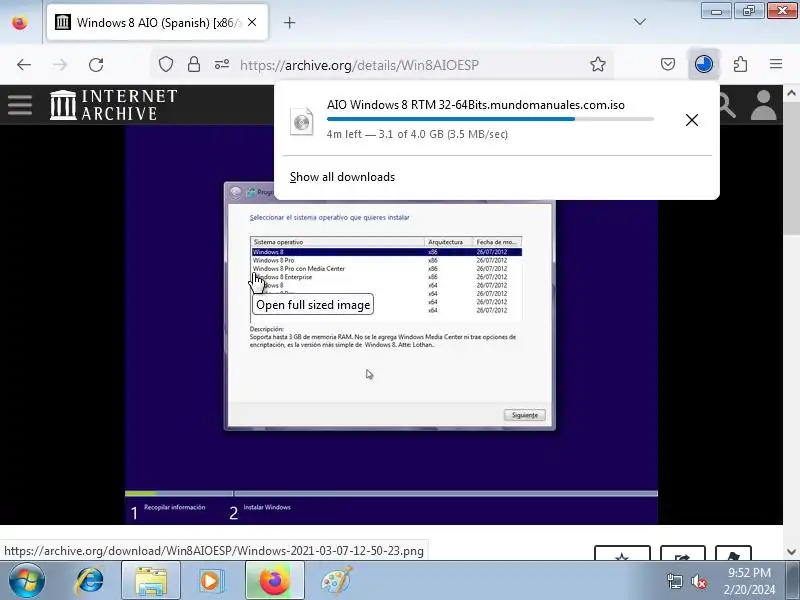Open site permissions icon in address bar

click(x=221, y=64)
